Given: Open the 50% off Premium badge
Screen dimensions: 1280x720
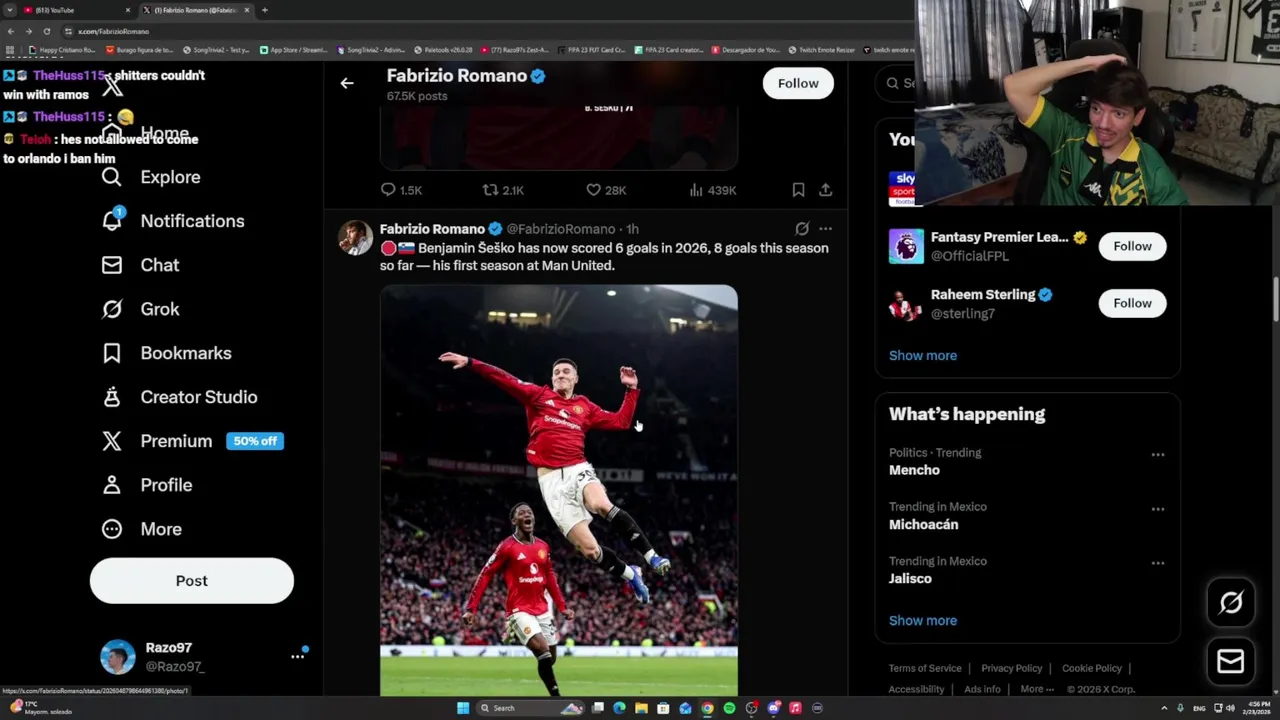Looking at the screenshot, I should [x=255, y=441].
